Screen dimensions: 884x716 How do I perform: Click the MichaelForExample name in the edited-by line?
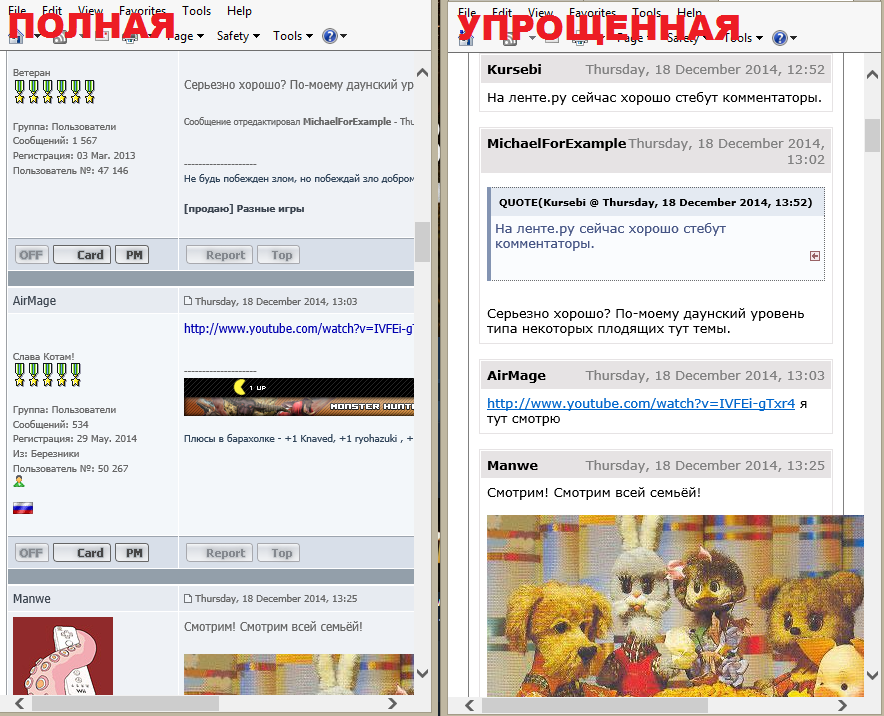[347, 122]
